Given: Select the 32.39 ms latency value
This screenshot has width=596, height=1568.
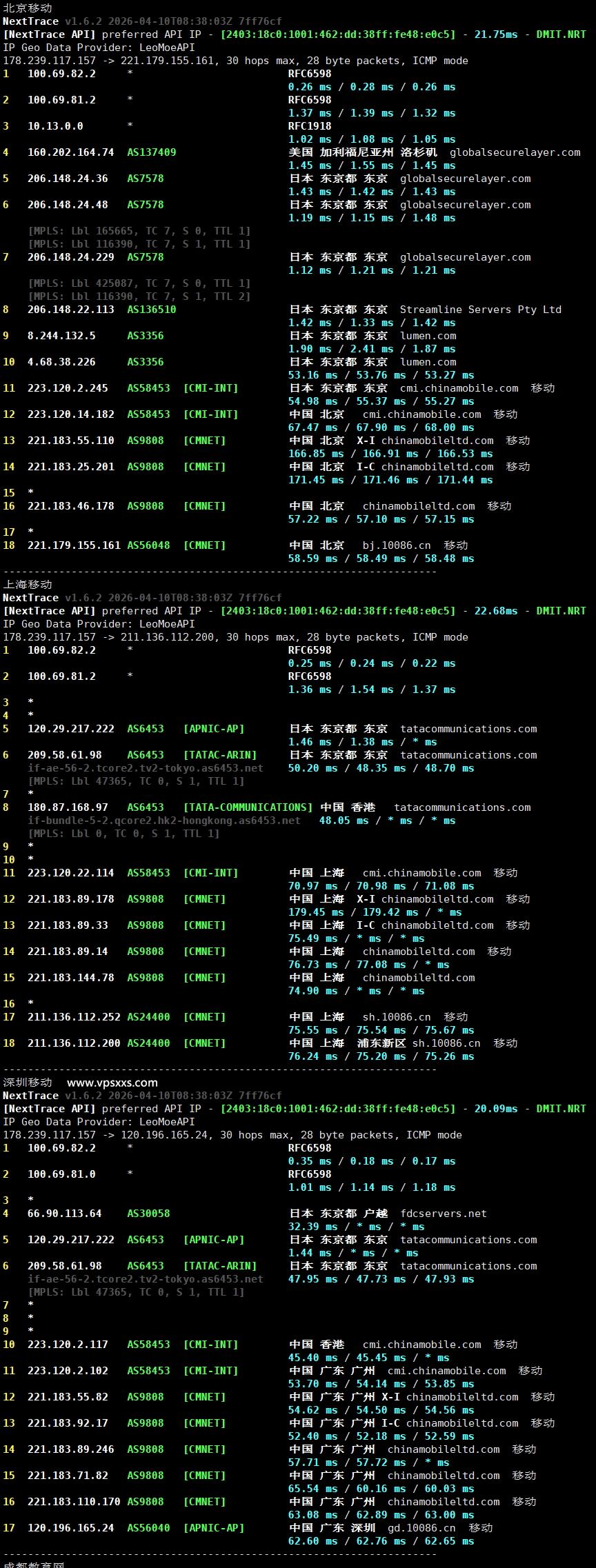Looking at the screenshot, I should coord(310,1227).
